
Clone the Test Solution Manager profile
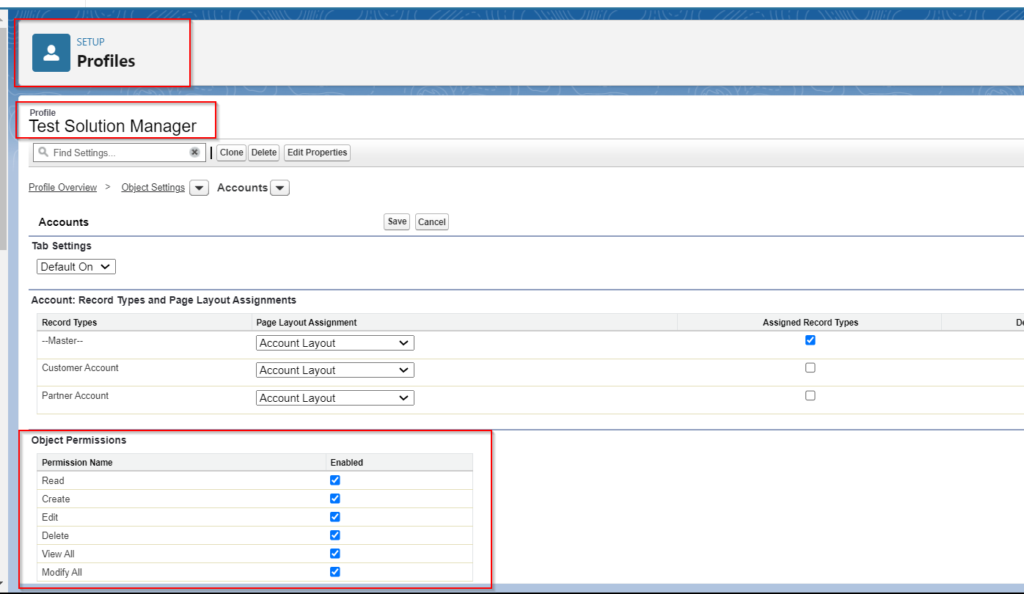(231, 152)
